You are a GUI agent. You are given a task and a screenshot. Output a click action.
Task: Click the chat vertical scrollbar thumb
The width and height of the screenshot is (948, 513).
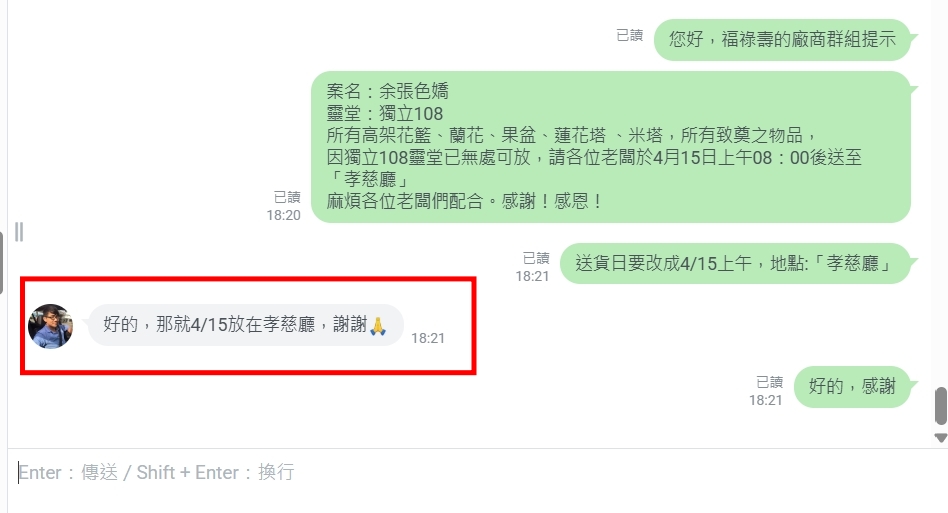point(940,406)
